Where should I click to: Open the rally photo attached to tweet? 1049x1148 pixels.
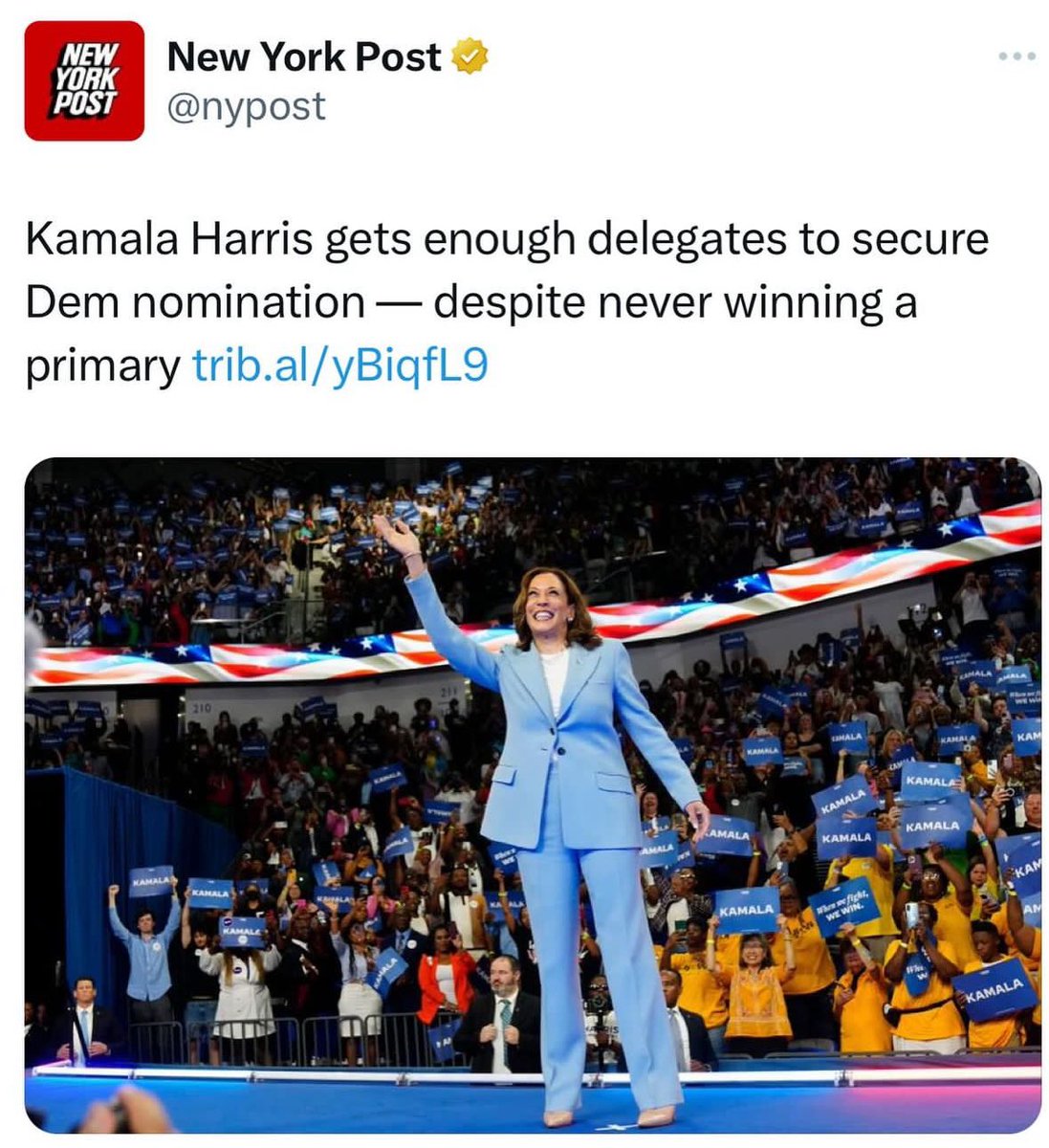pos(533,796)
